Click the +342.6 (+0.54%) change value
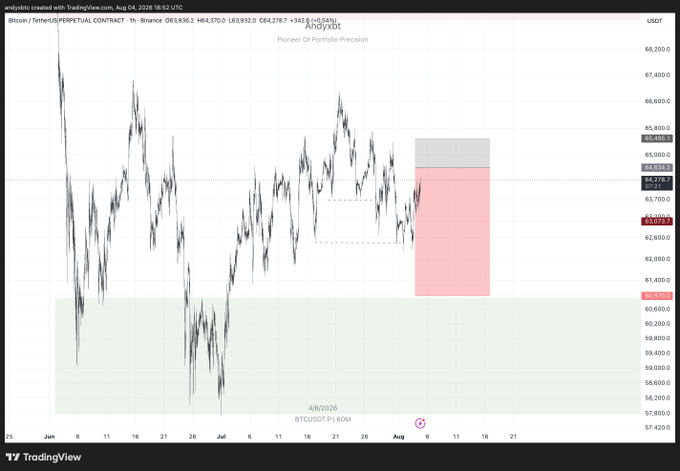Image resolution: width=680 pixels, height=471 pixels. [x=313, y=20]
